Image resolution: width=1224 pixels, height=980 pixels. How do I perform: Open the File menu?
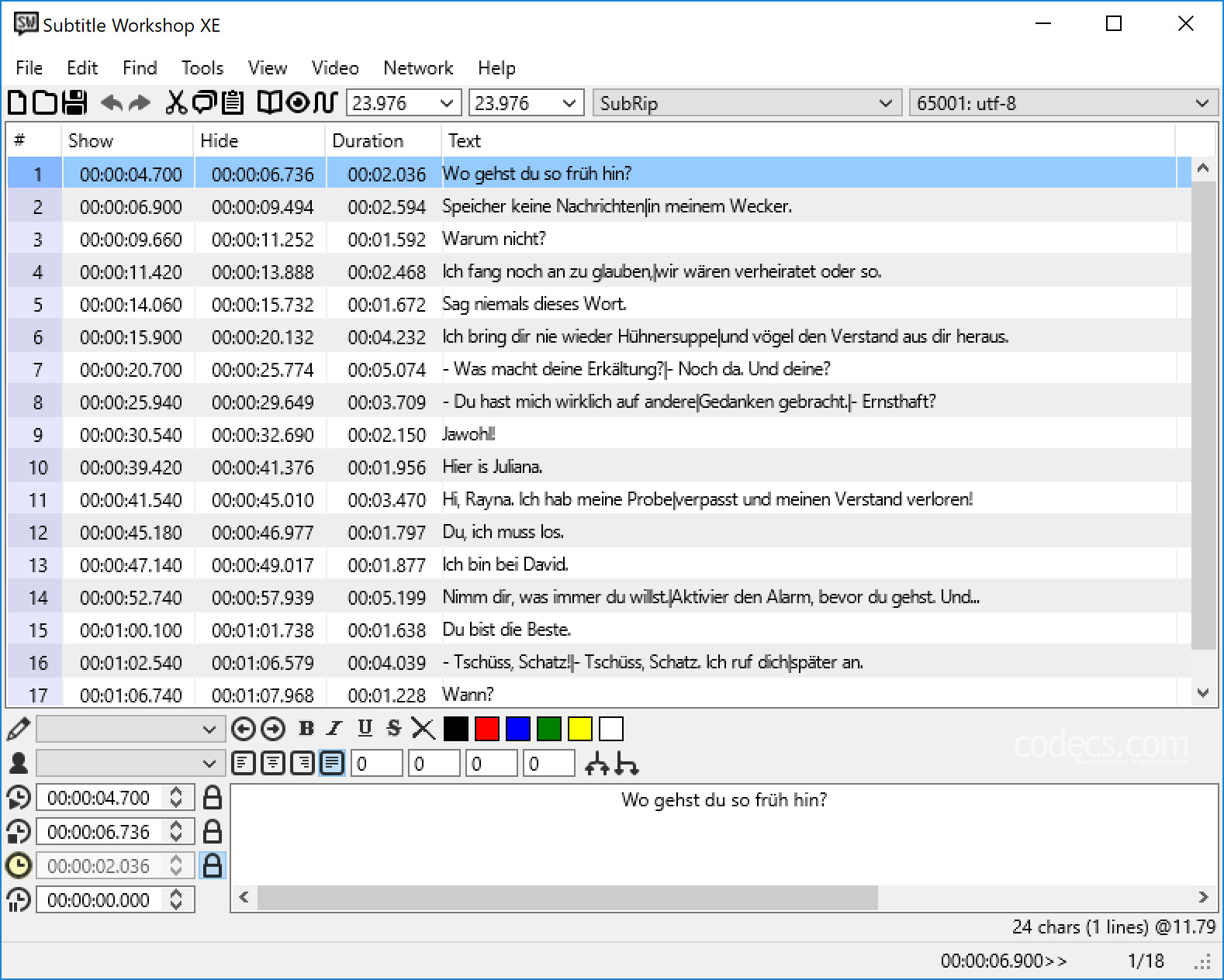pyautogui.click(x=29, y=68)
